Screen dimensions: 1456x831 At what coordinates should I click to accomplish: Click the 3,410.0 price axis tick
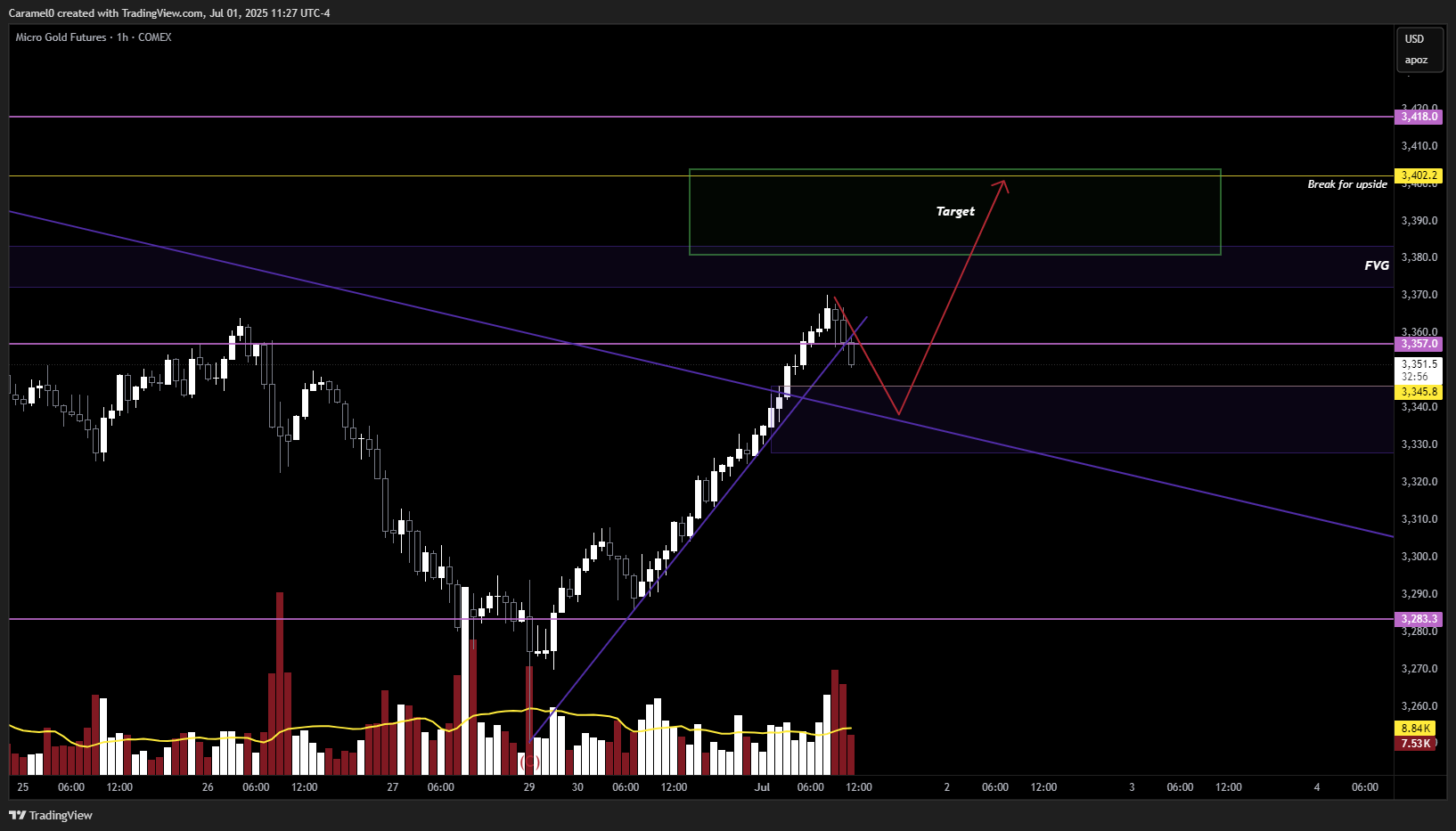tap(1419, 146)
